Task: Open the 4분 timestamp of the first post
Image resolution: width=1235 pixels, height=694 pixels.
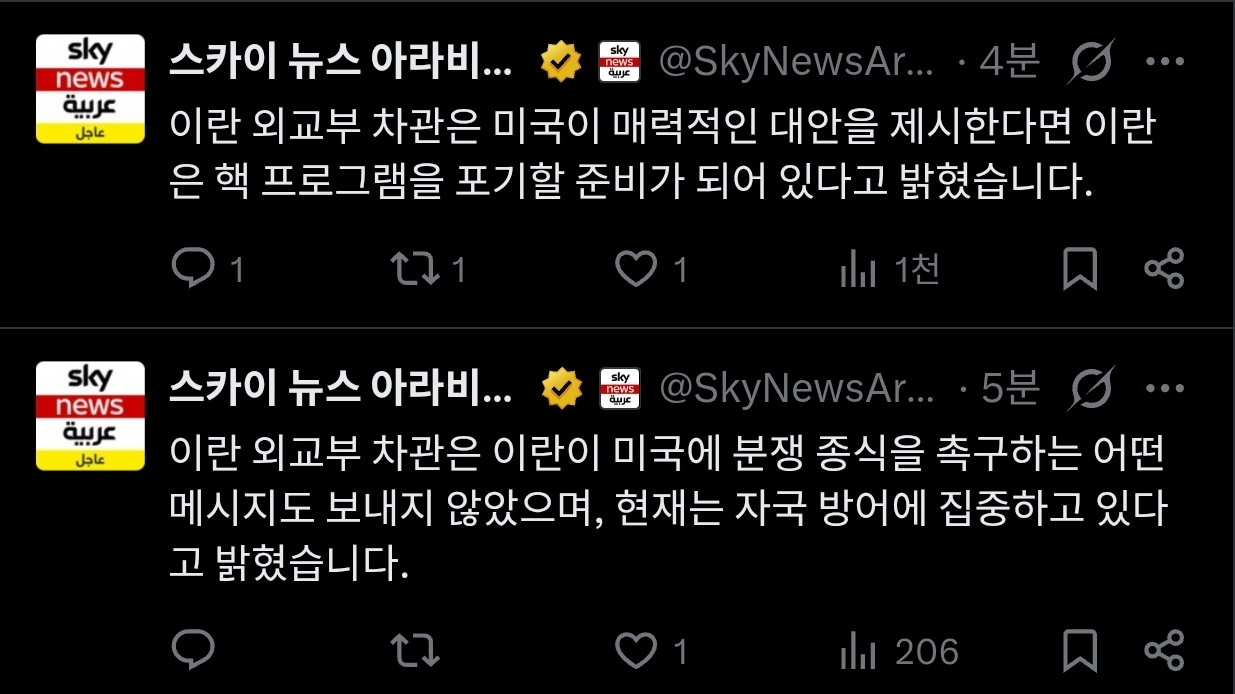Action: tap(1009, 63)
